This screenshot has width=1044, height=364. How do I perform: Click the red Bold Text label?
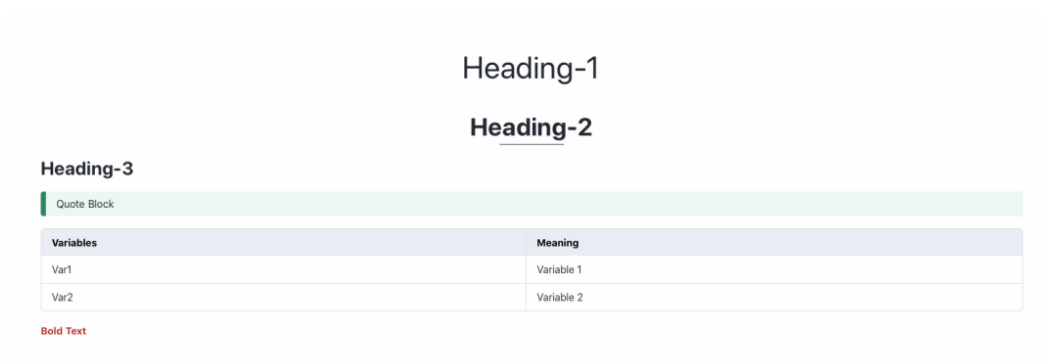63,331
